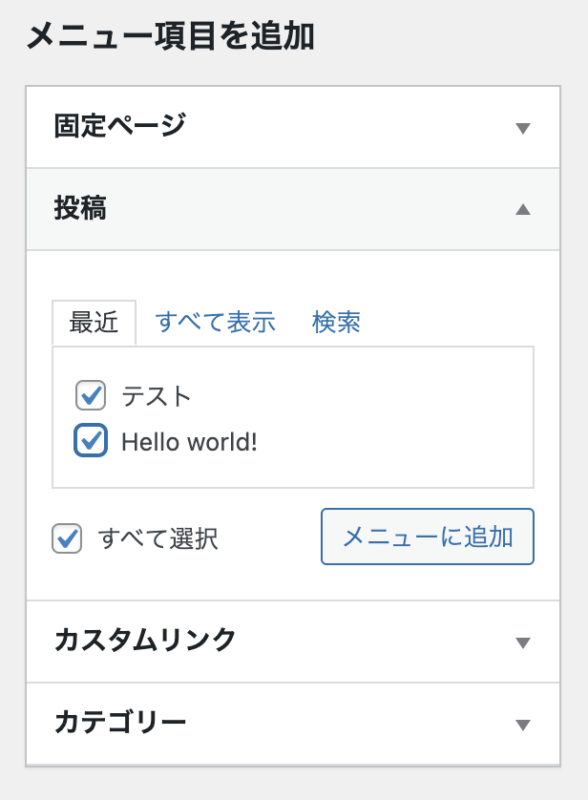
Task: Toggle the すべて選択 checkbox
Action: point(67,538)
